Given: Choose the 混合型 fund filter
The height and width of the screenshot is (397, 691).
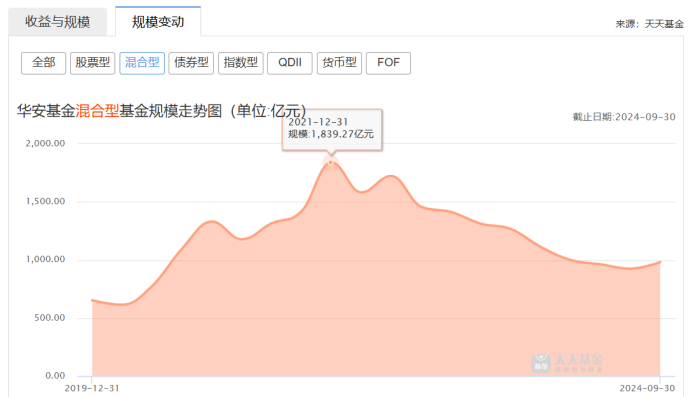Looking at the screenshot, I should (x=142, y=63).
